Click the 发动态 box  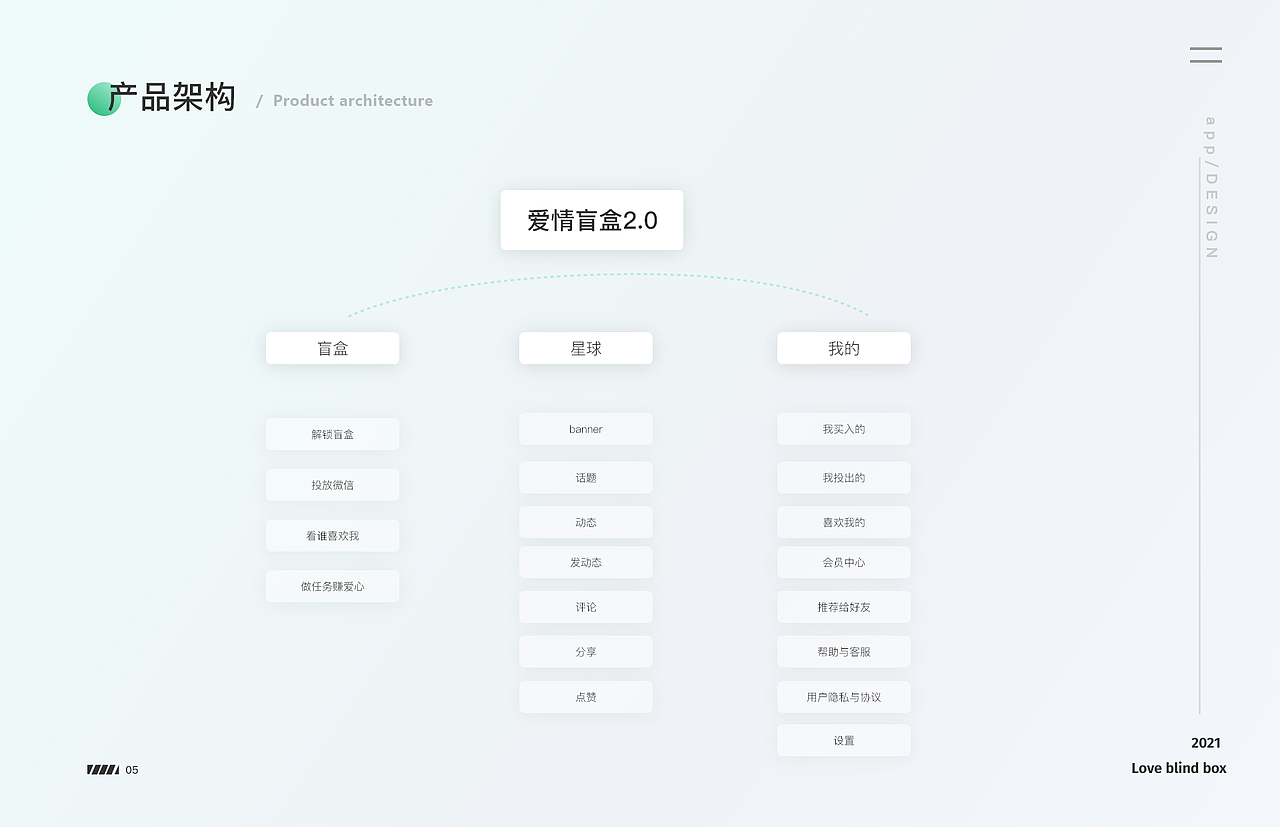pyautogui.click(x=586, y=562)
